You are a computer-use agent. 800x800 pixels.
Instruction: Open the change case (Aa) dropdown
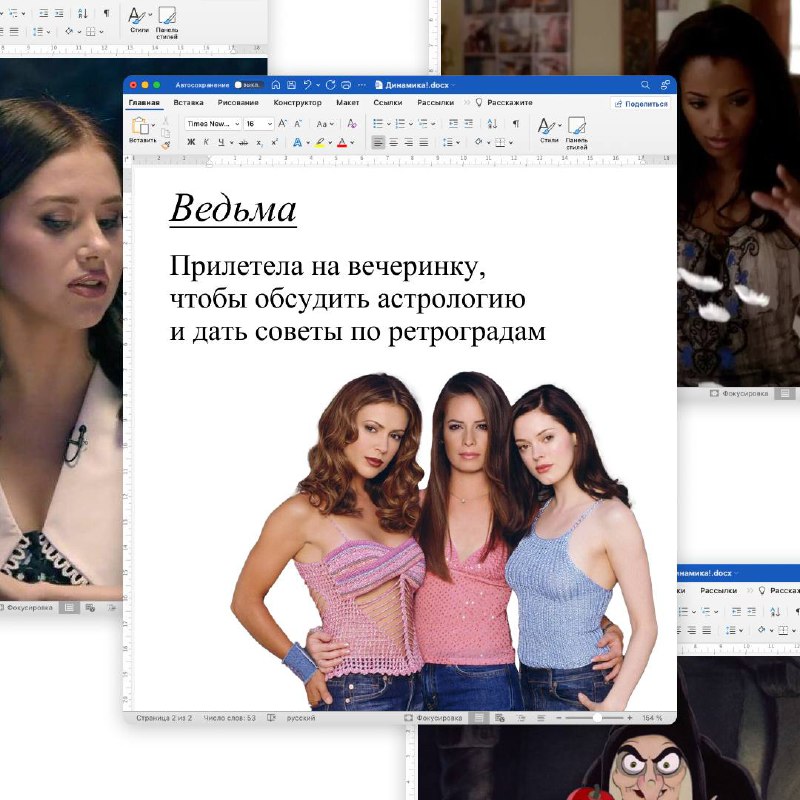click(325, 124)
